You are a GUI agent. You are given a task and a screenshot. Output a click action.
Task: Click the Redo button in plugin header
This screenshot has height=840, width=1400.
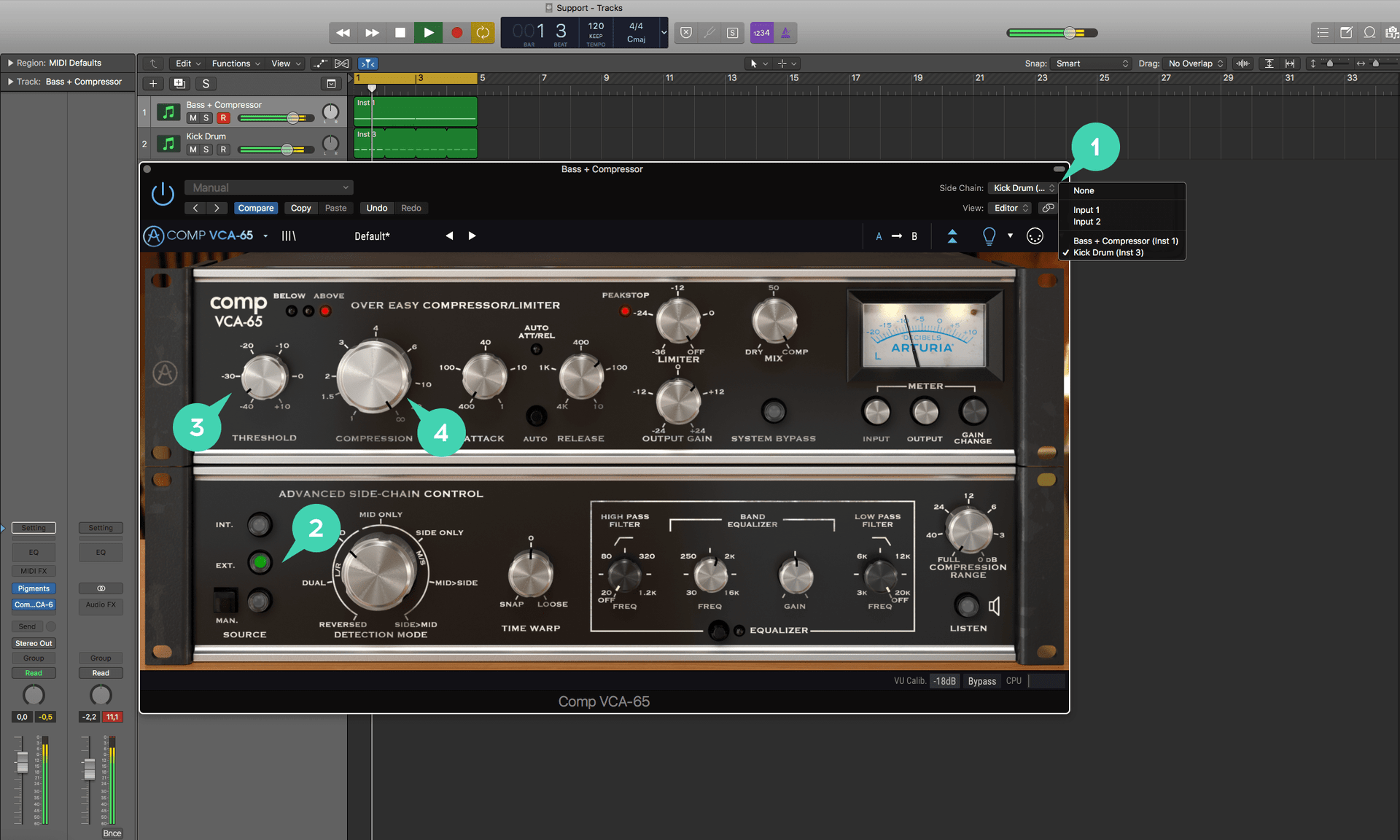point(411,208)
